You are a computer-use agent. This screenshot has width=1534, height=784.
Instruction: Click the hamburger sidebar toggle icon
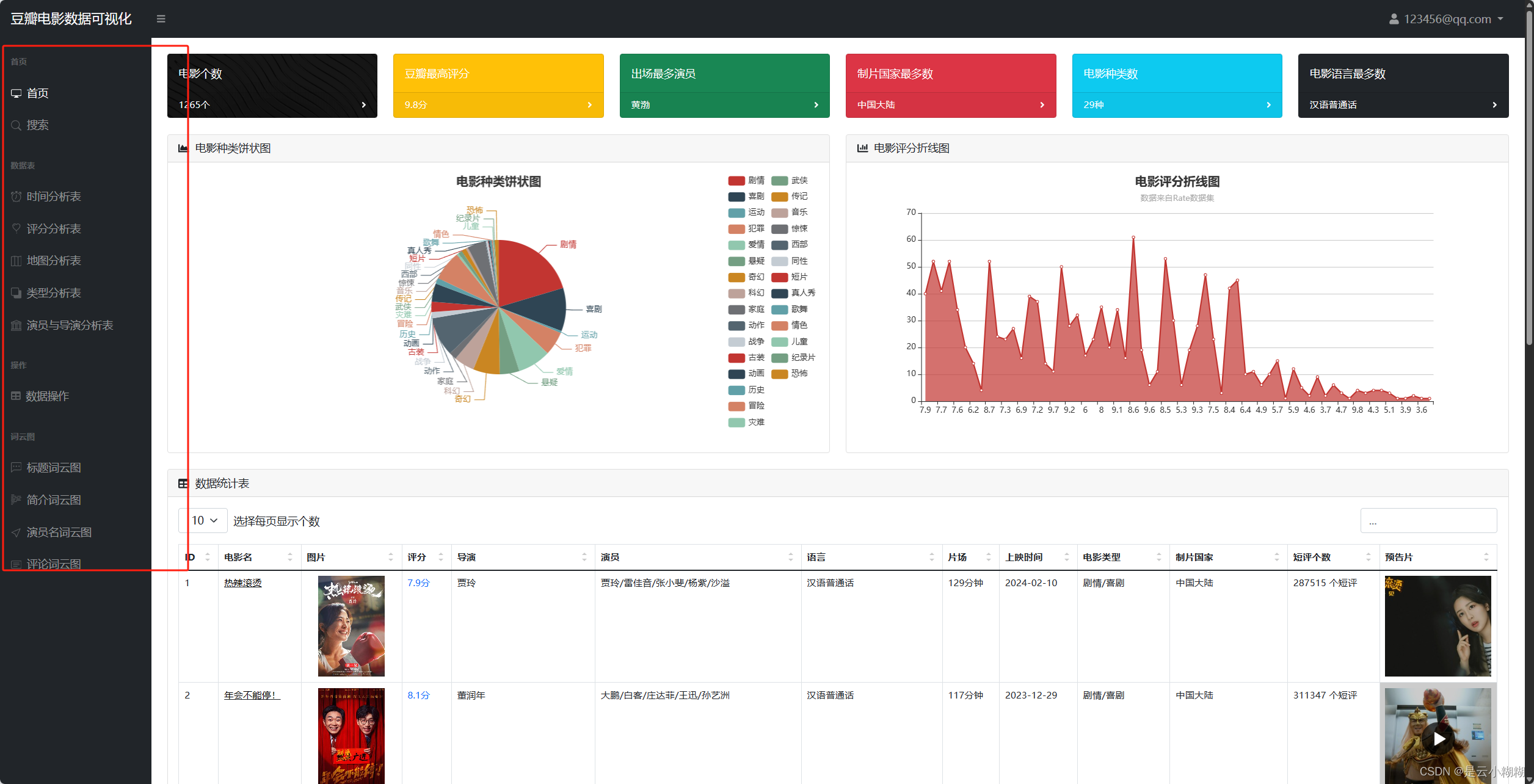coord(161,19)
